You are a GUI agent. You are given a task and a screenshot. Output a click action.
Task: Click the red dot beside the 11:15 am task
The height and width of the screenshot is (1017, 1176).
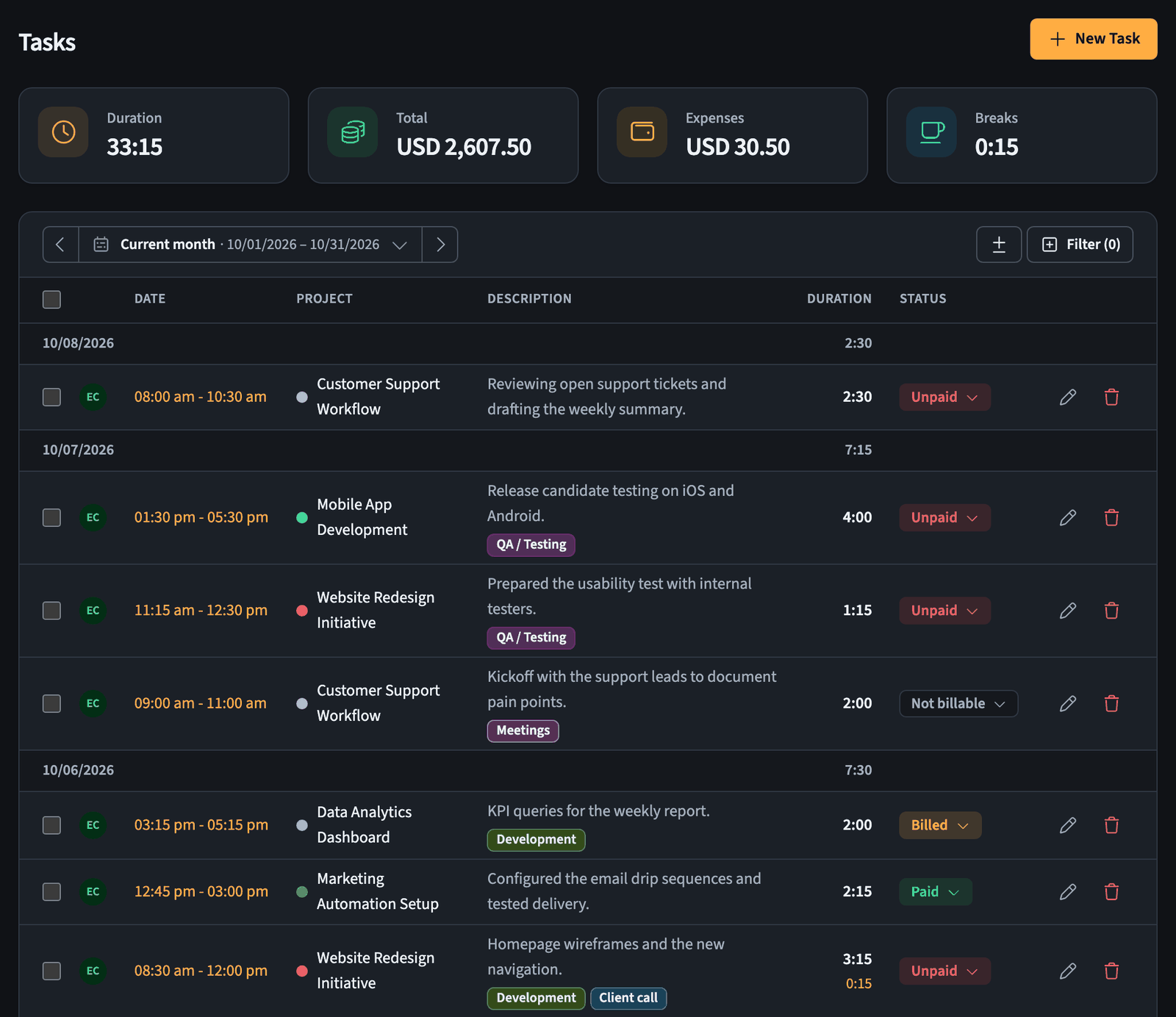[x=301, y=611]
